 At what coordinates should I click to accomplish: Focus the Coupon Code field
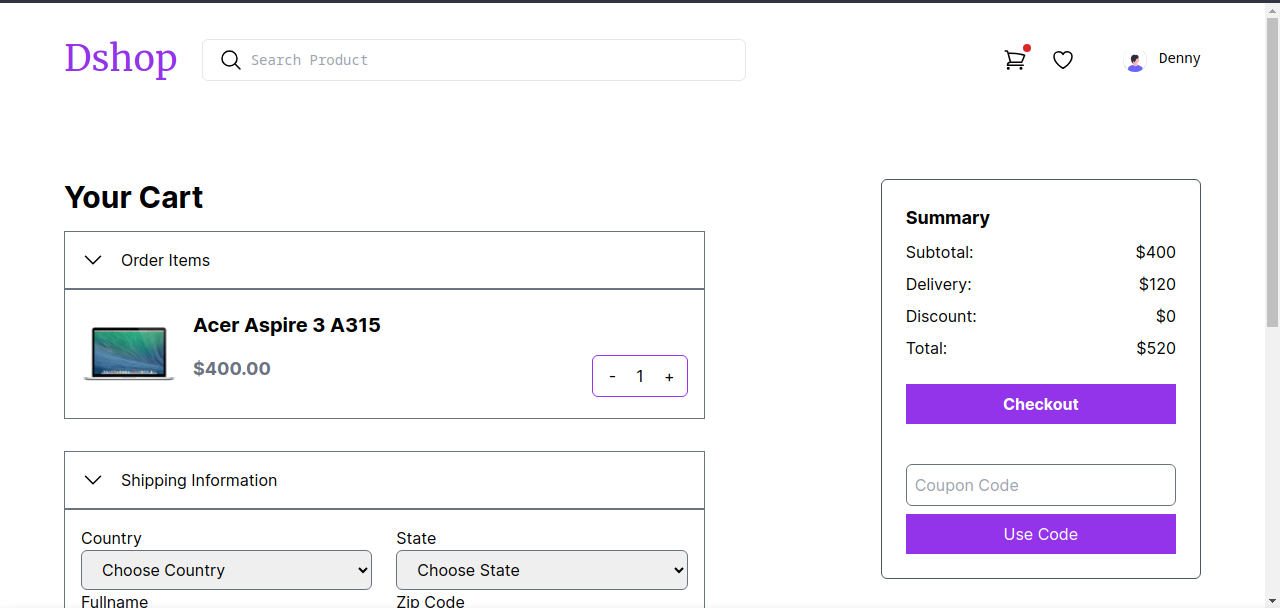tap(1040, 485)
